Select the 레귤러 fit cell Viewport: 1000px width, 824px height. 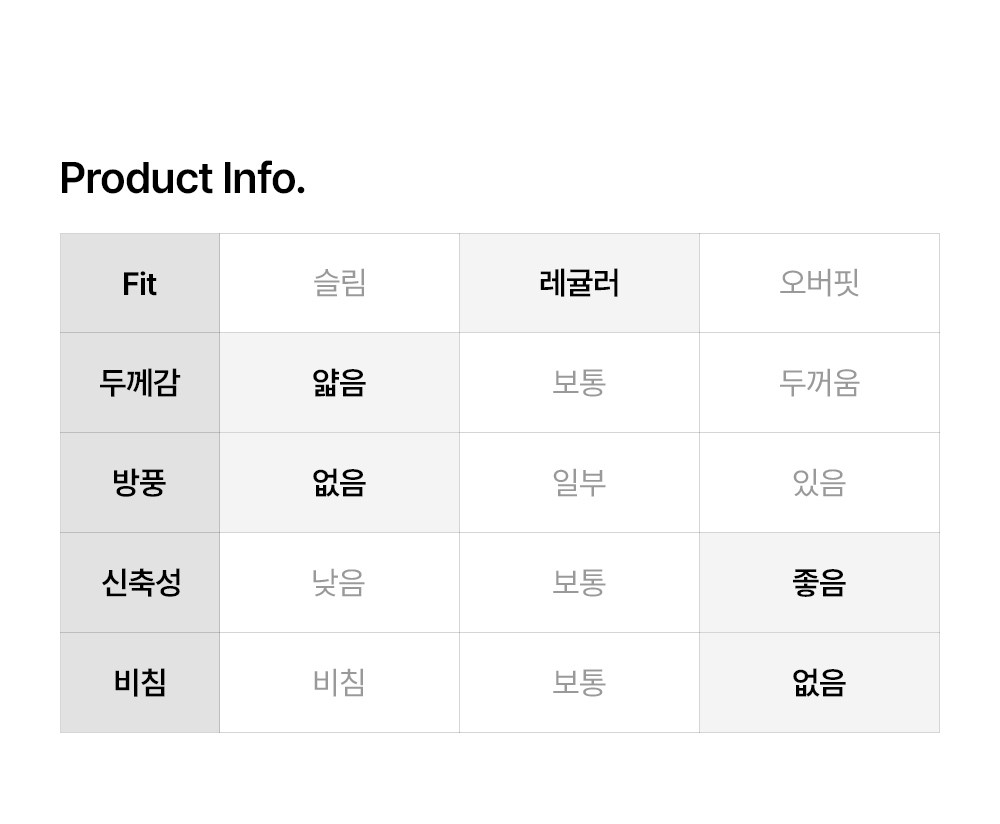[579, 284]
